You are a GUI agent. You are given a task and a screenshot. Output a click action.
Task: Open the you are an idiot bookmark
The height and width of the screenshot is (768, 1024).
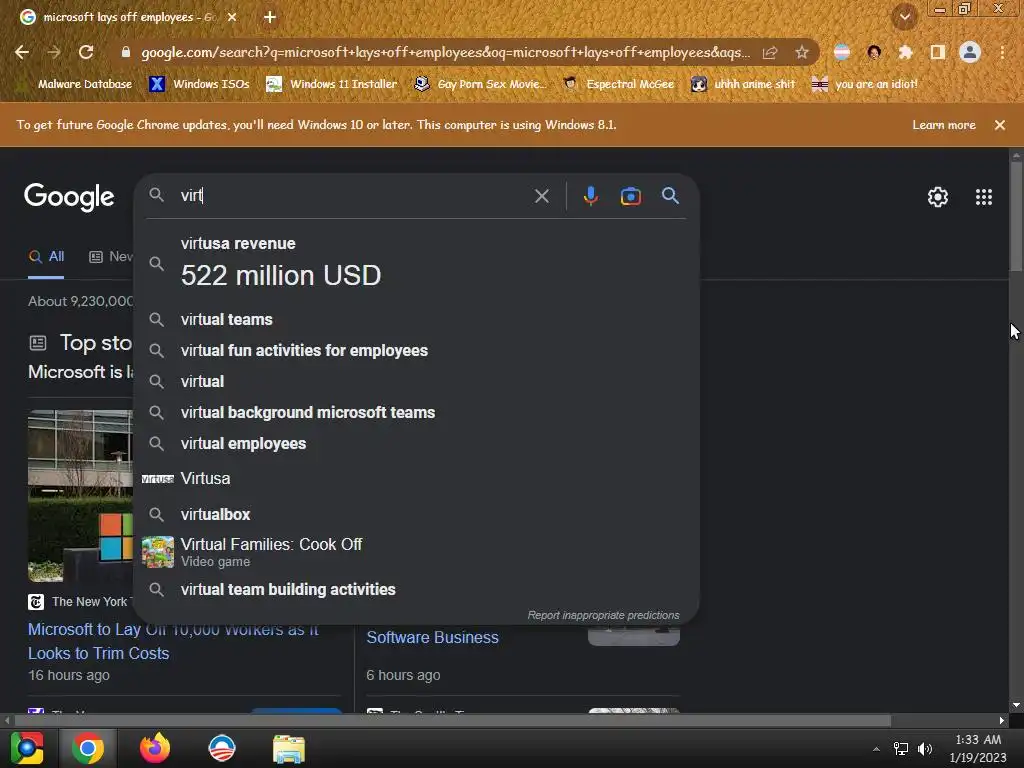865,84
